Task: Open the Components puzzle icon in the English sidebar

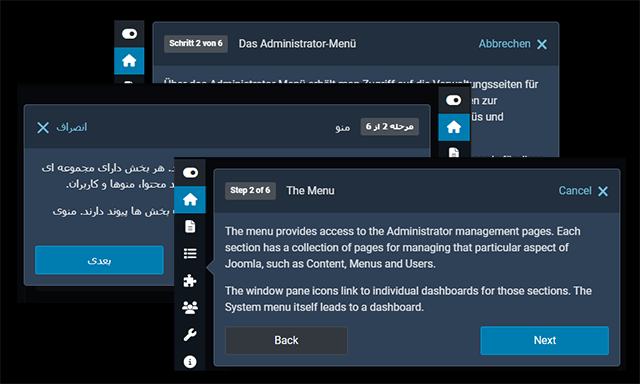Action: (x=190, y=281)
